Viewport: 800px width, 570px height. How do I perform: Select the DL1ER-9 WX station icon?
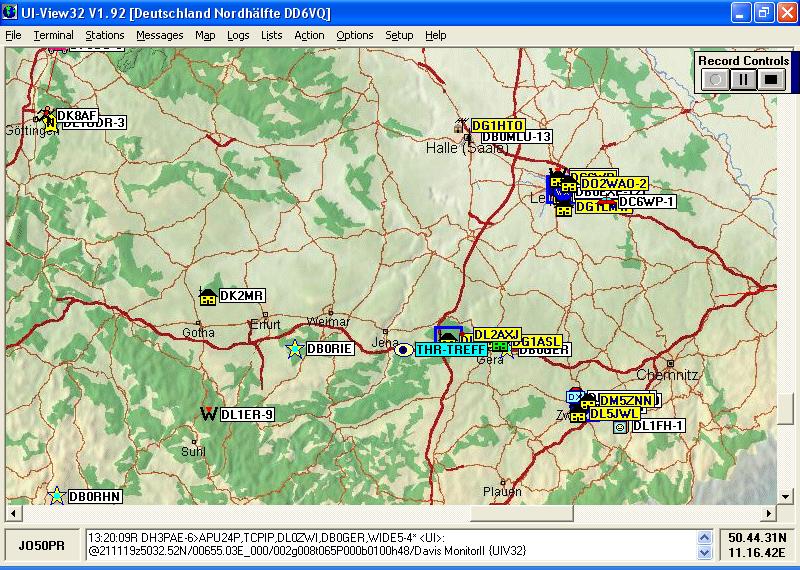pos(209,413)
